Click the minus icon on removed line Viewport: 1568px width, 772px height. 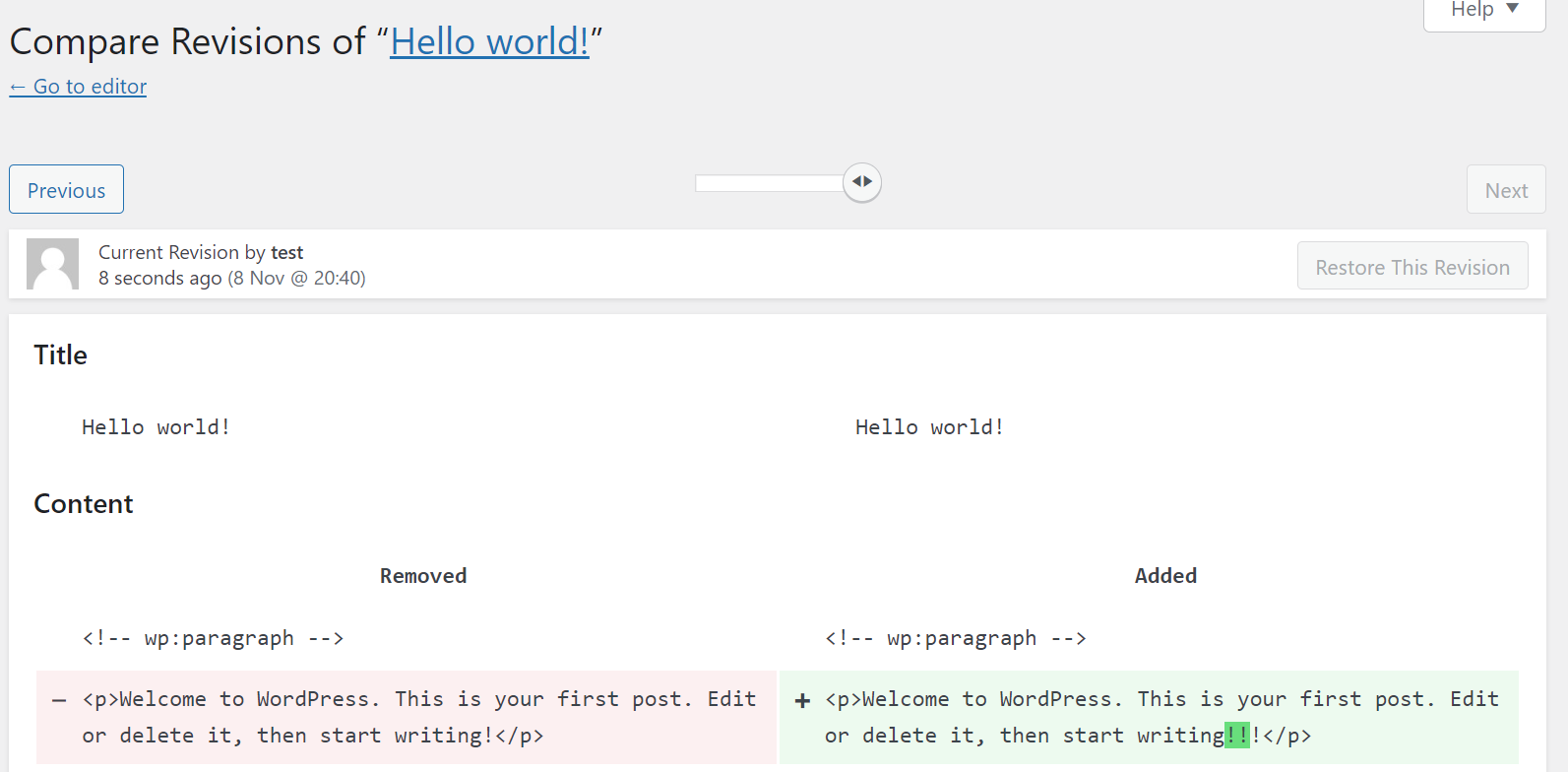tap(59, 700)
